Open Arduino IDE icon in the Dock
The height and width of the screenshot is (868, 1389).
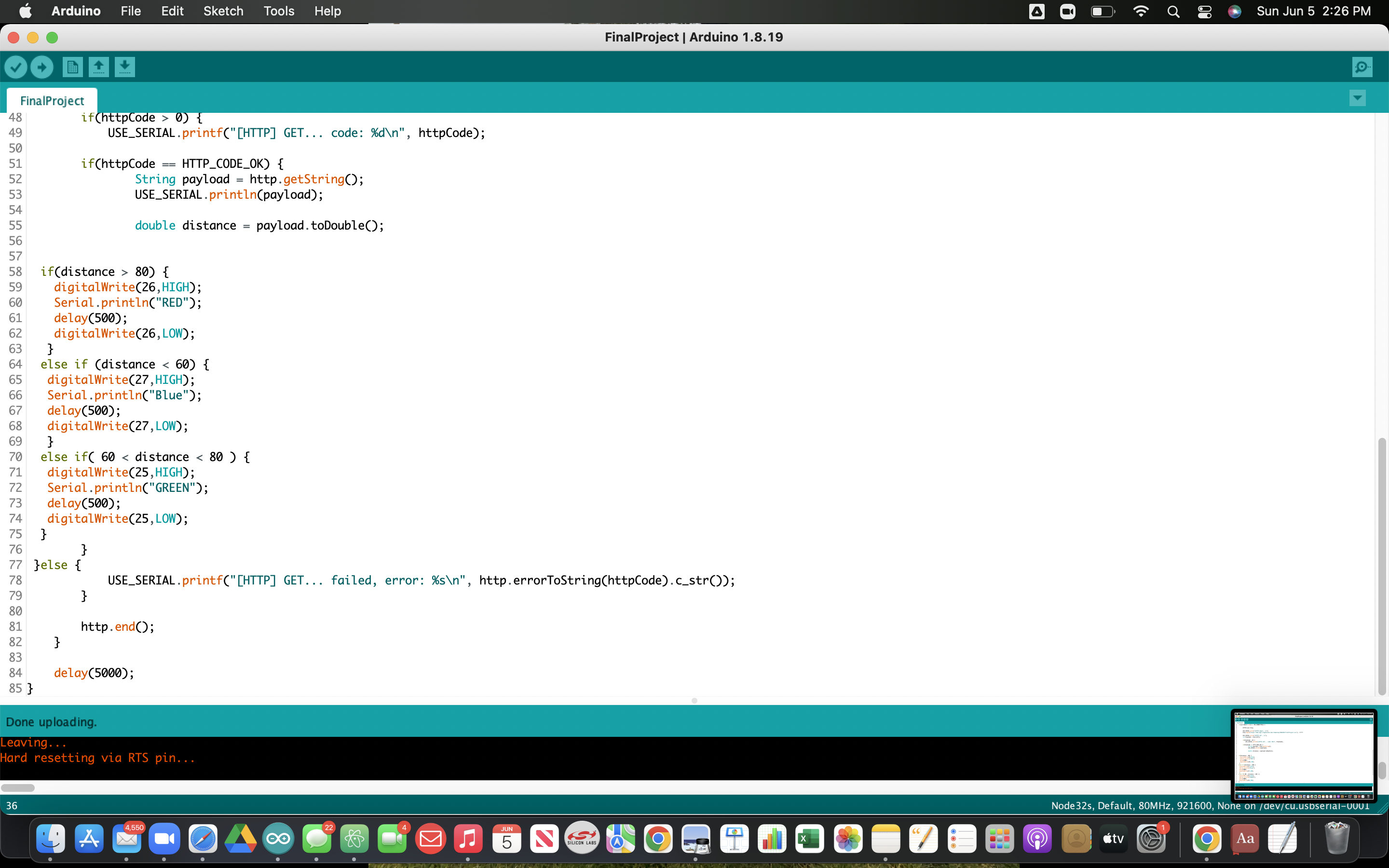click(278, 839)
